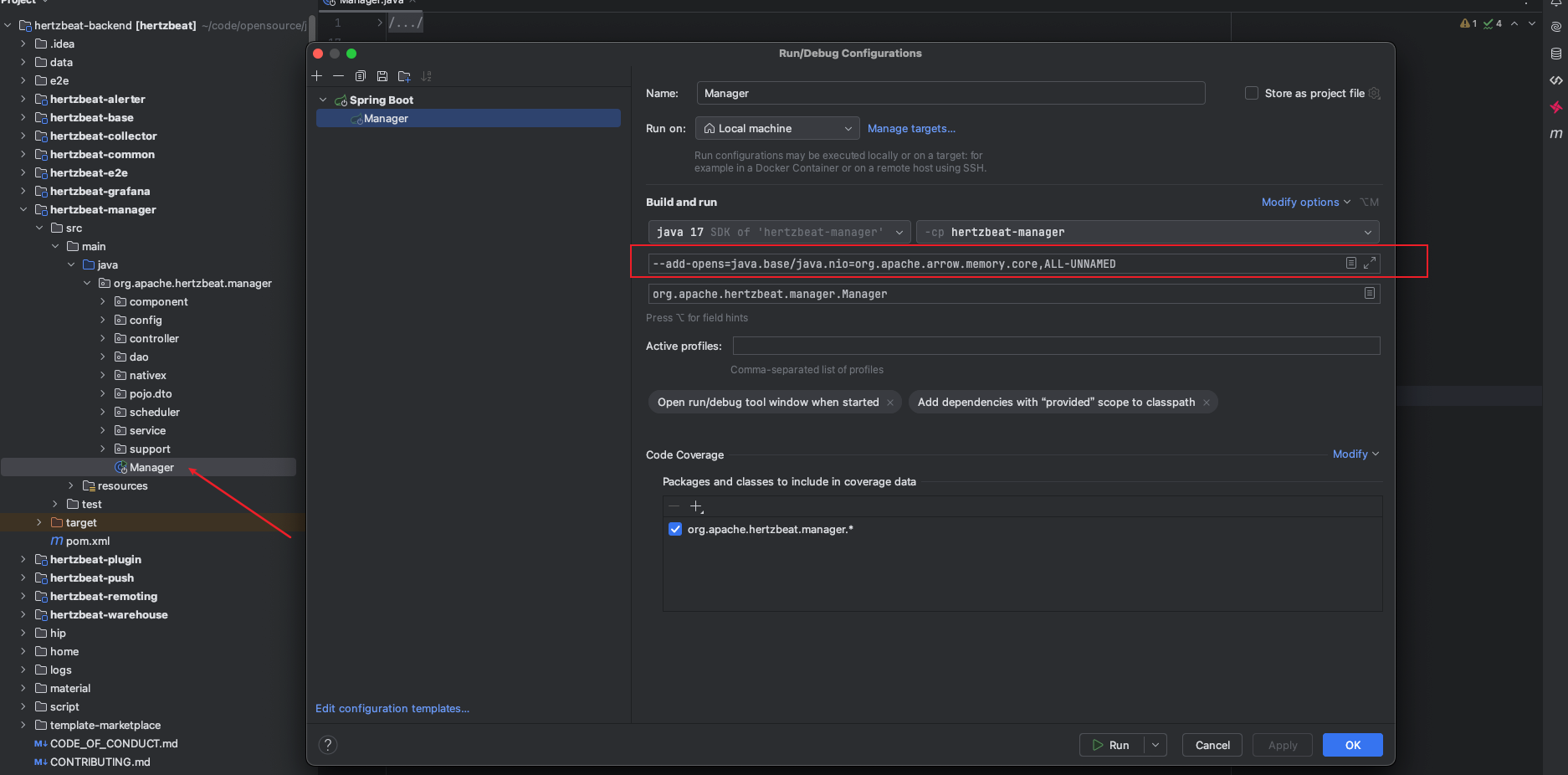Click the Manage targets link
Image resolution: width=1568 pixels, height=775 pixels.
tap(910, 129)
